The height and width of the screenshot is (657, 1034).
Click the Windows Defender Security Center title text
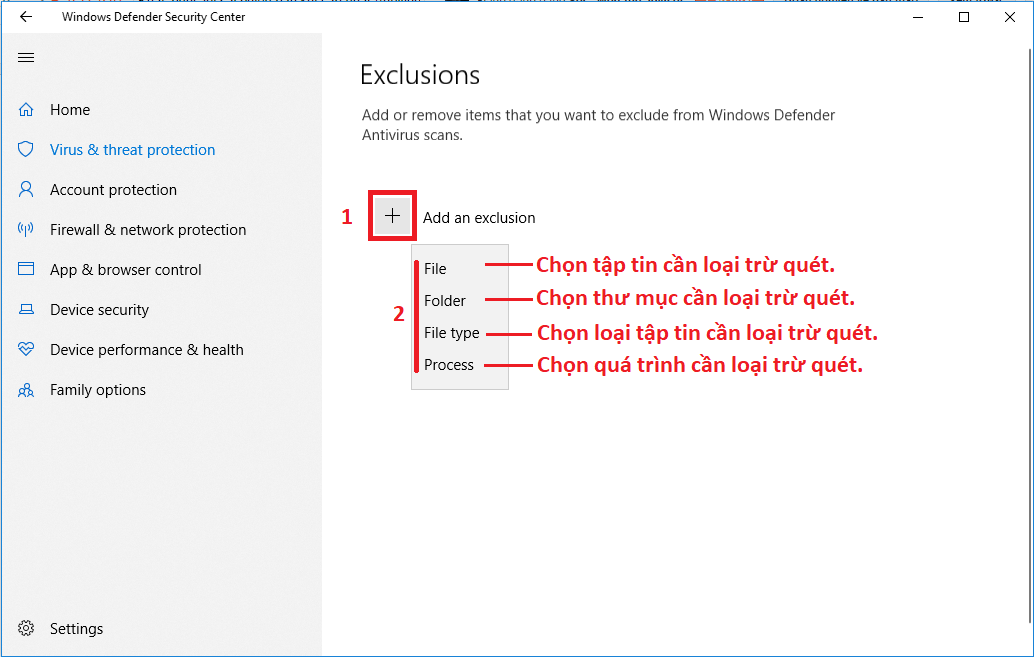click(154, 17)
